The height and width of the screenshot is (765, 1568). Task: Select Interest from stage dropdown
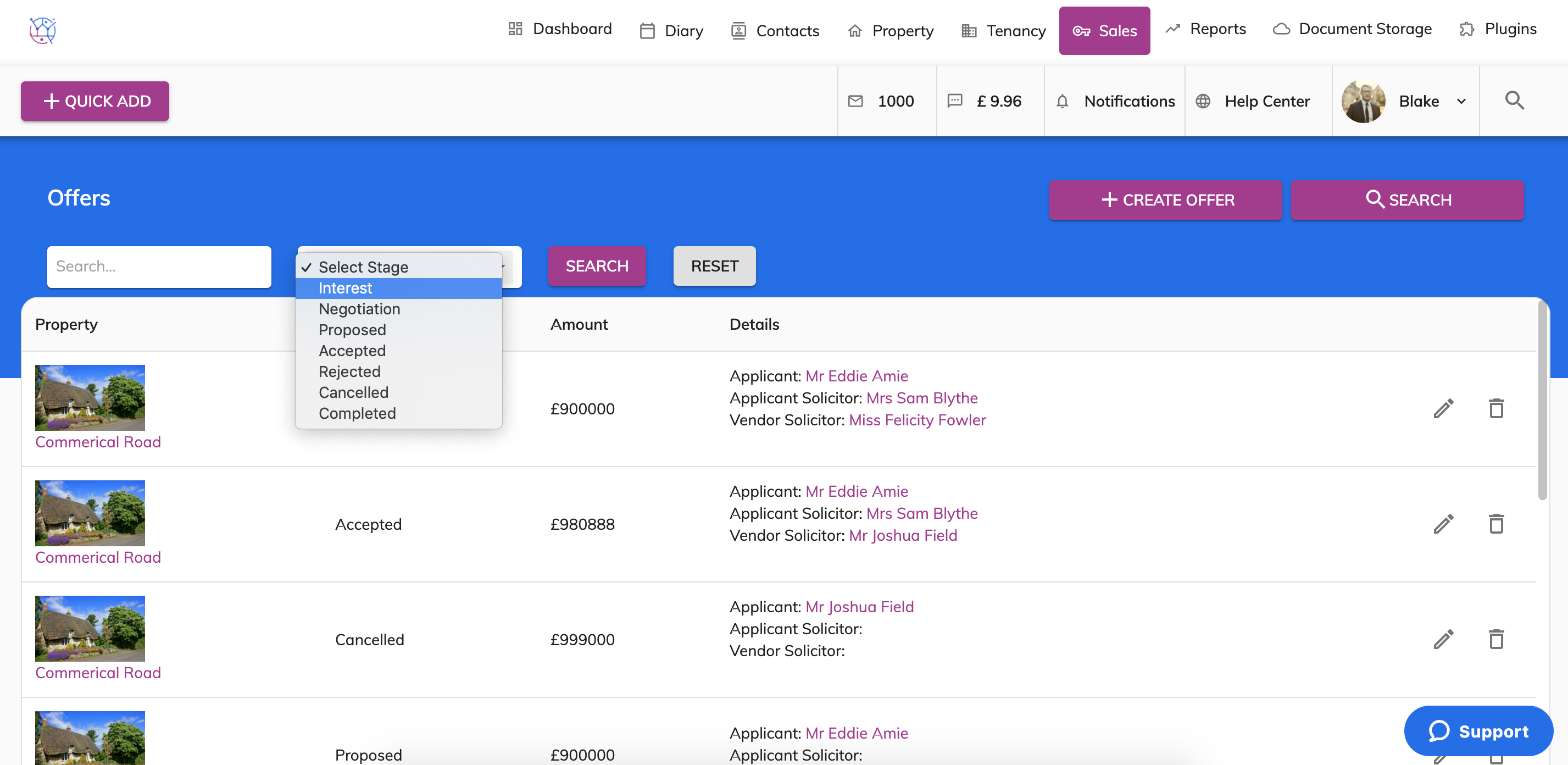[345, 288]
